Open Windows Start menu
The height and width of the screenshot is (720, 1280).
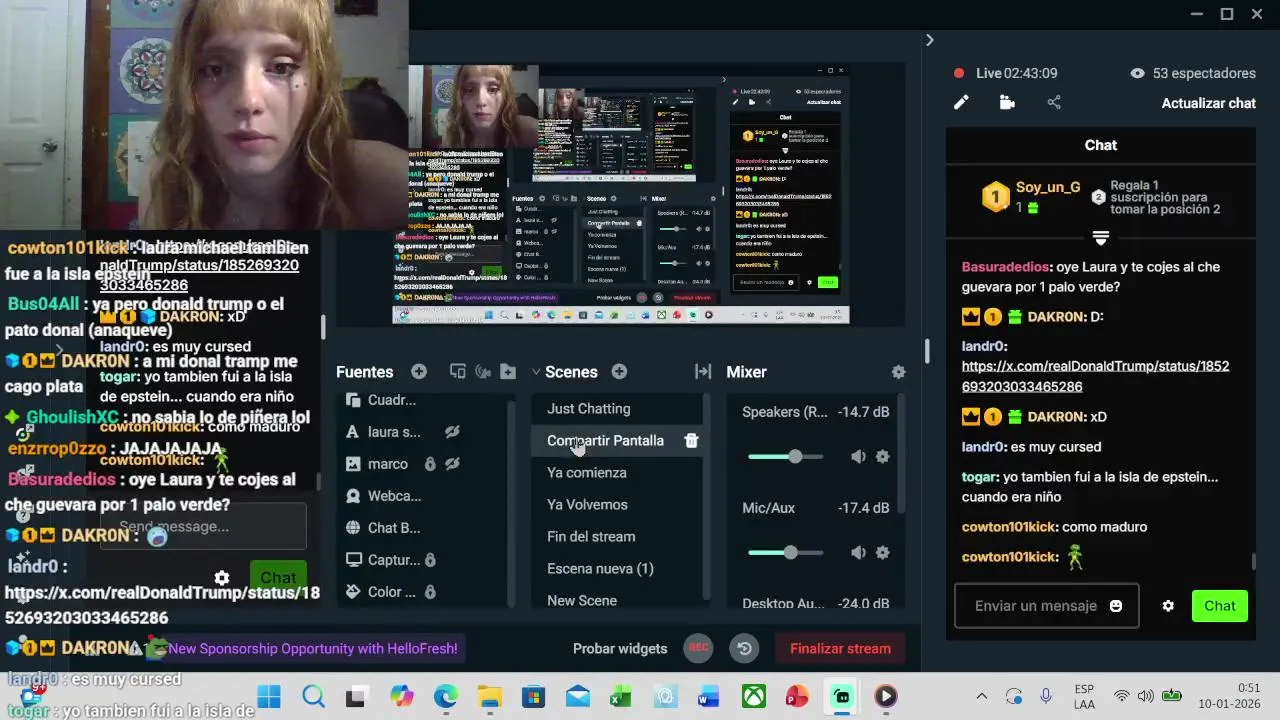pos(269,696)
